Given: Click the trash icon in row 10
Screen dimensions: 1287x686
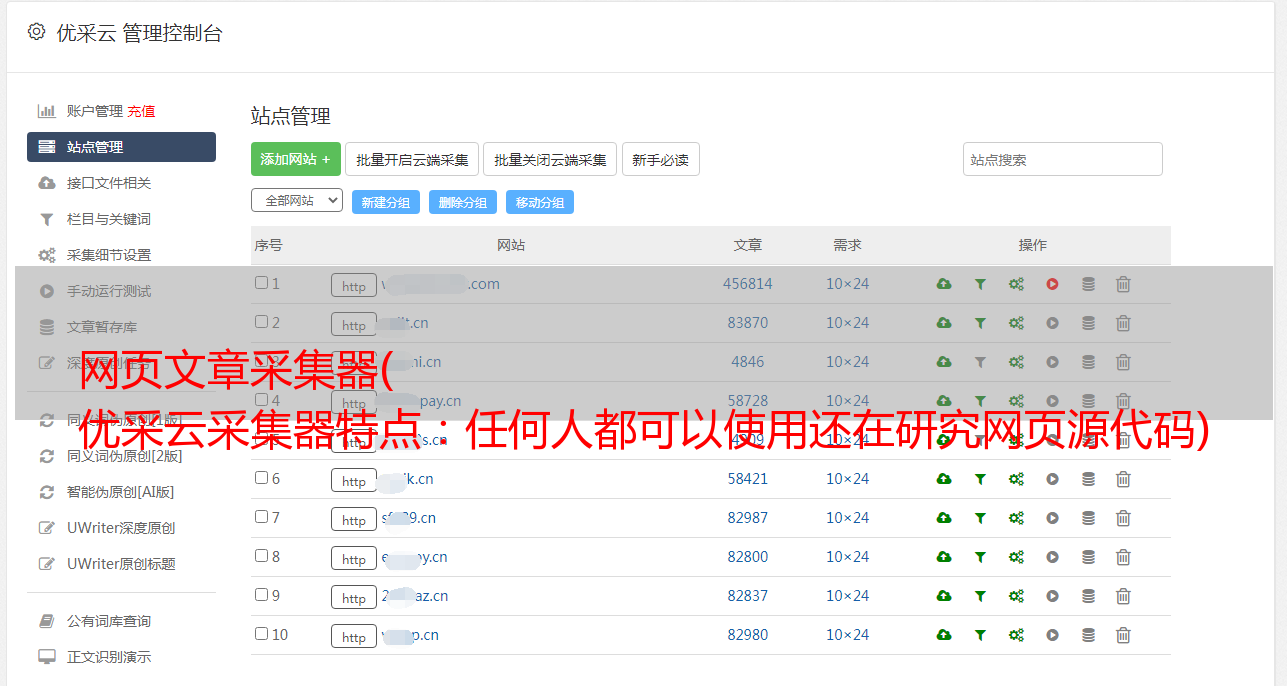Looking at the screenshot, I should point(1123,635).
